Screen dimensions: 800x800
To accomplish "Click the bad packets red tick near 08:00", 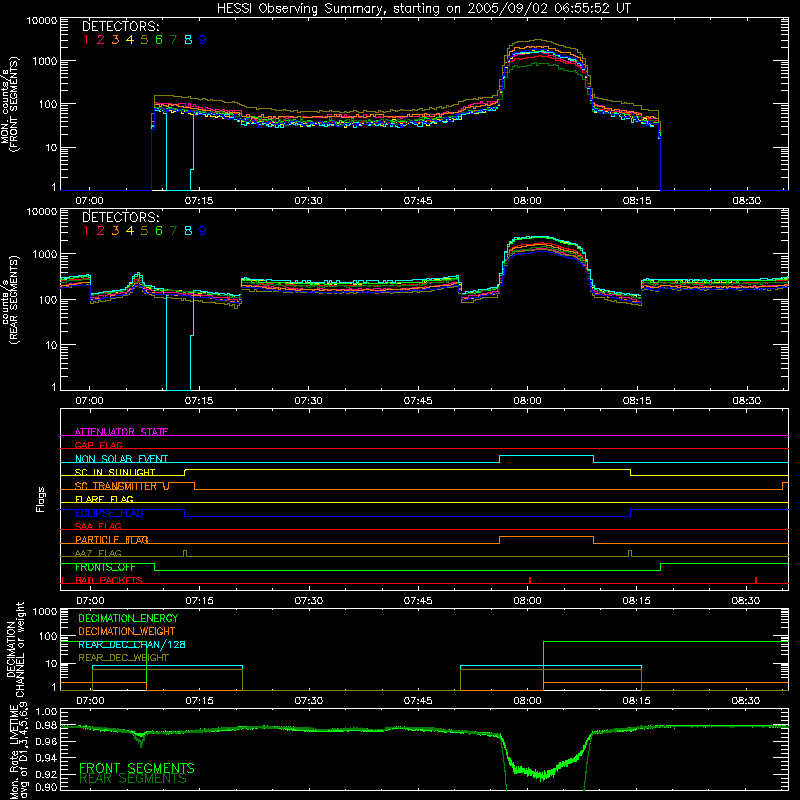I will (530, 580).
